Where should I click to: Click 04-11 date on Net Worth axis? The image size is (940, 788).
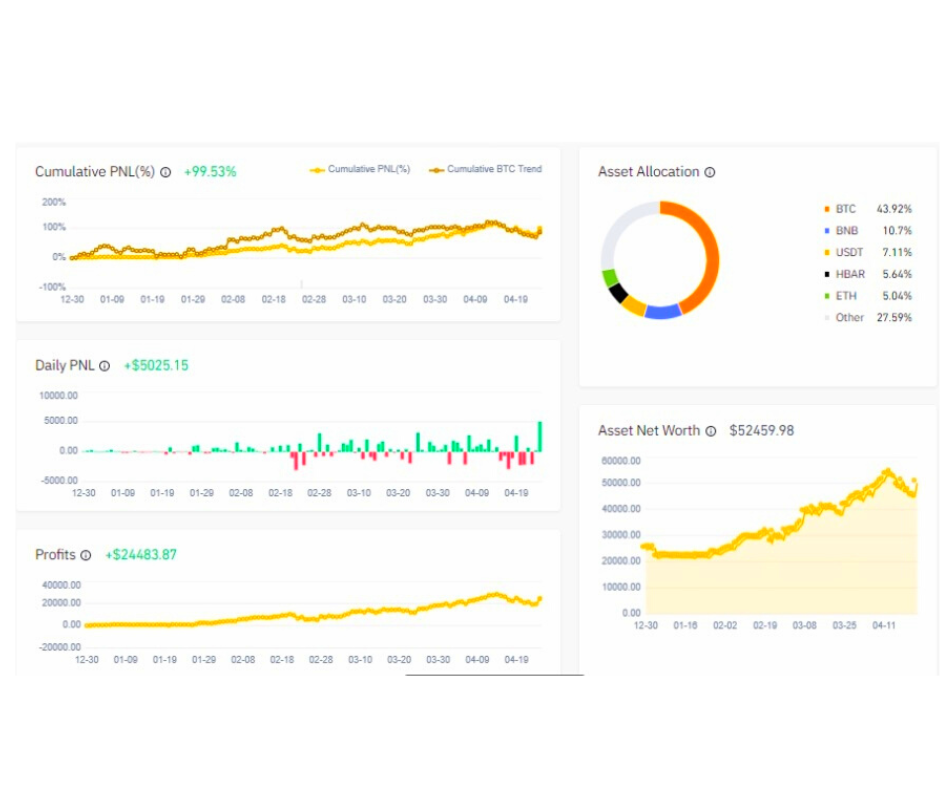884,625
